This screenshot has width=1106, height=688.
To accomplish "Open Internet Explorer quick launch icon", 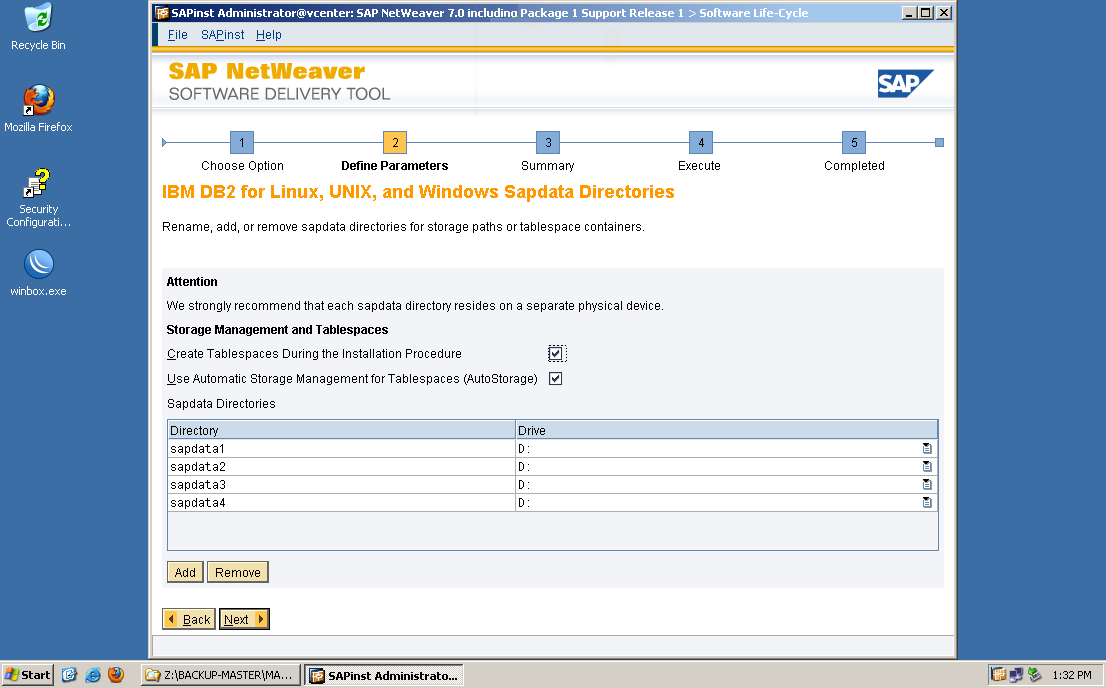I will pyautogui.click(x=92, y=675).
